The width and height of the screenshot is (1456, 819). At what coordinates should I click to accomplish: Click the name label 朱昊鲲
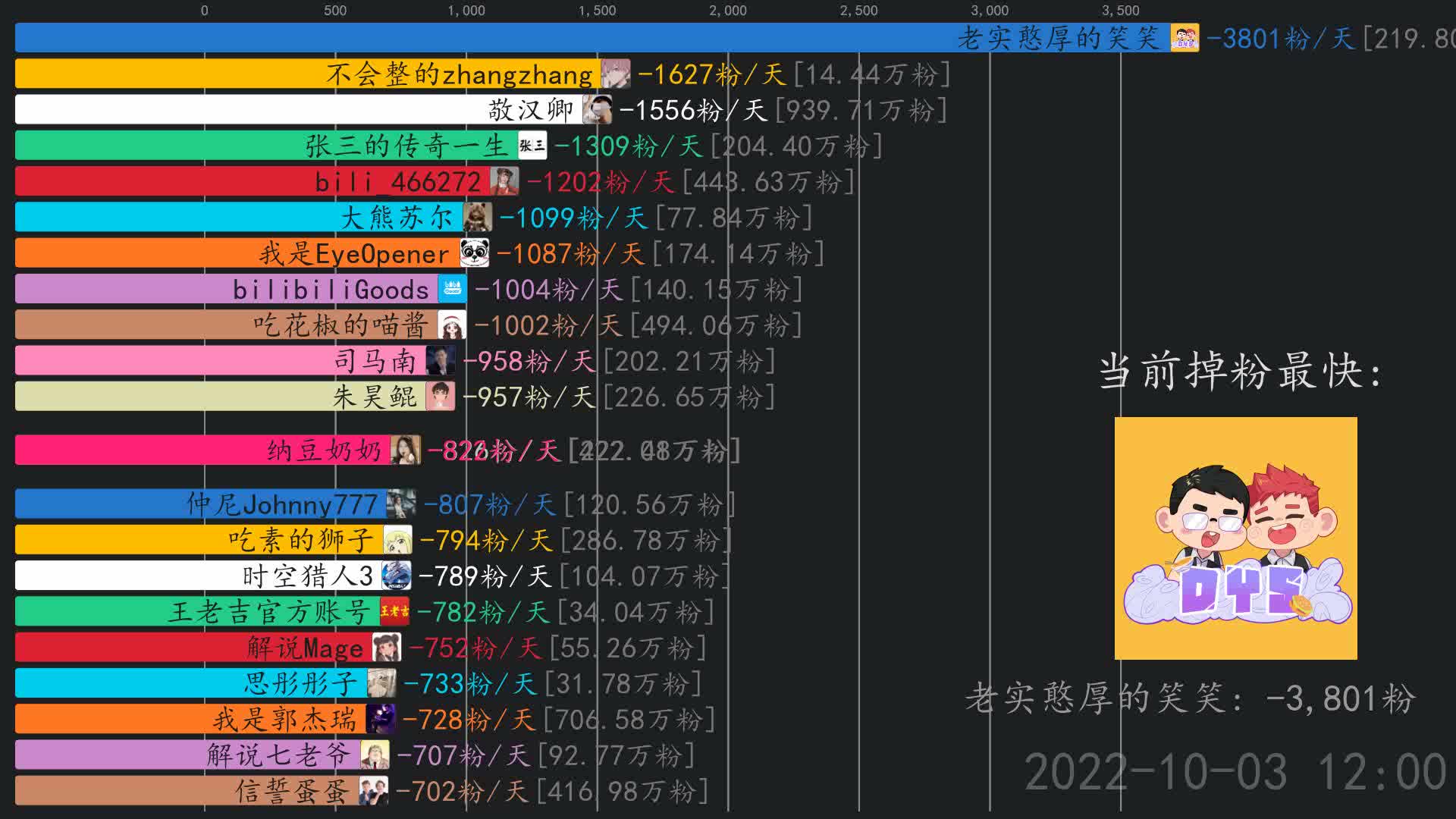(x=375, y=397)
